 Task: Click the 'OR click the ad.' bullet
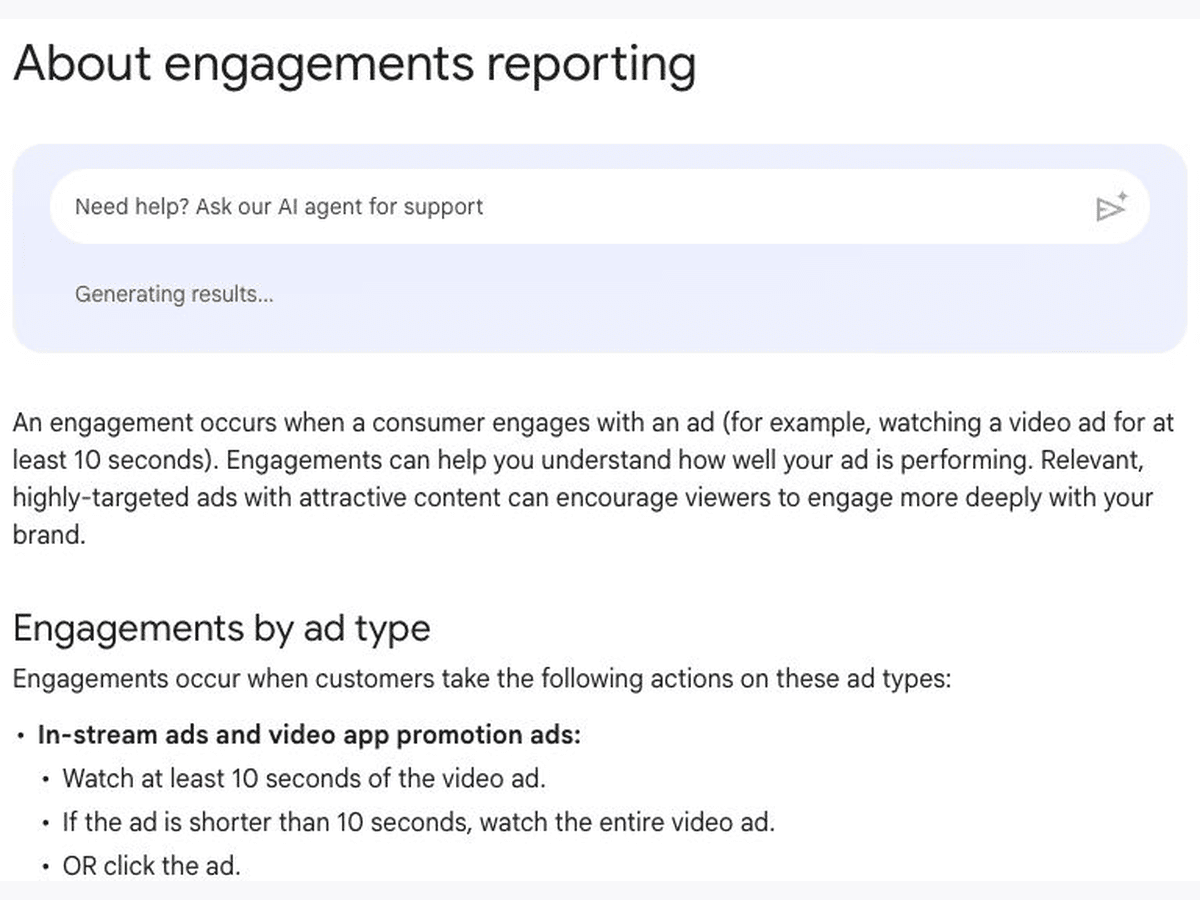click(x=152, y=866)
